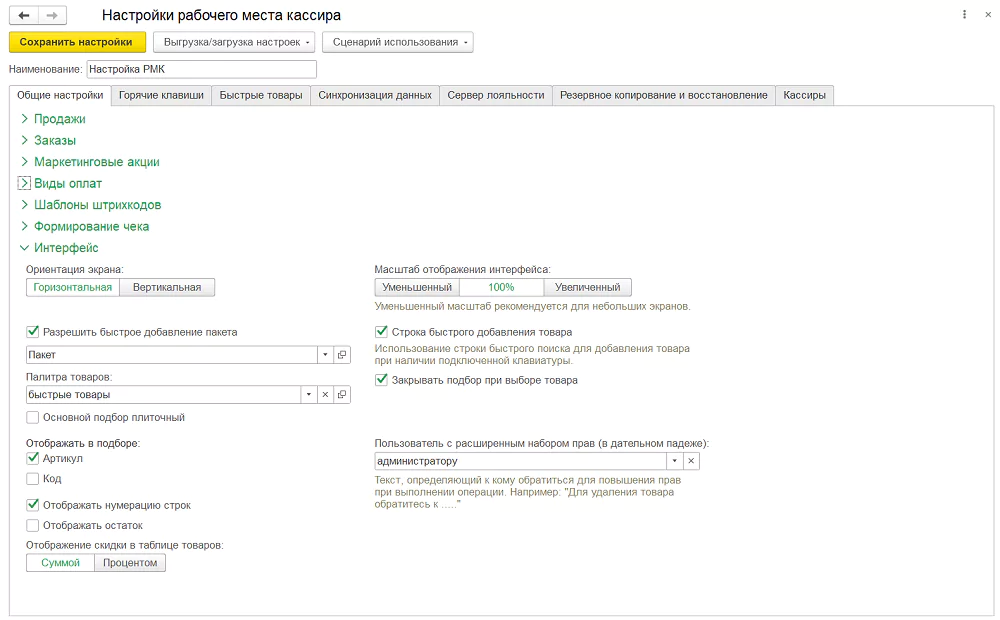The height and width of the screenshot is (620, 1000).
Task: Enable Основной подбор плиточный checkbox
Action: (33, 417)
